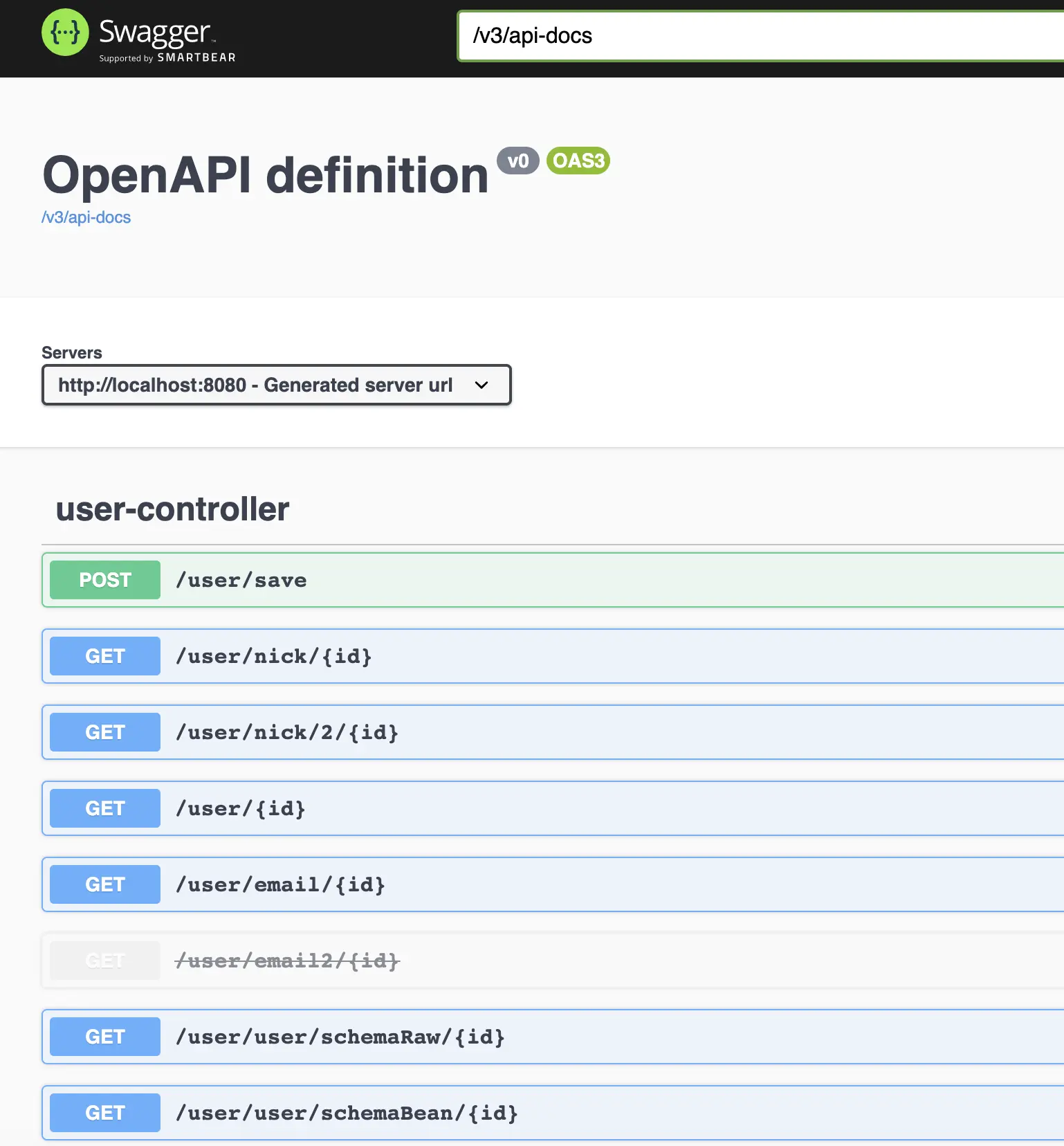Expand the GET /user/user/schemaBean/{id} operation
Viewport: 1064px width, 1146px height.
(x=553, y=1113)
